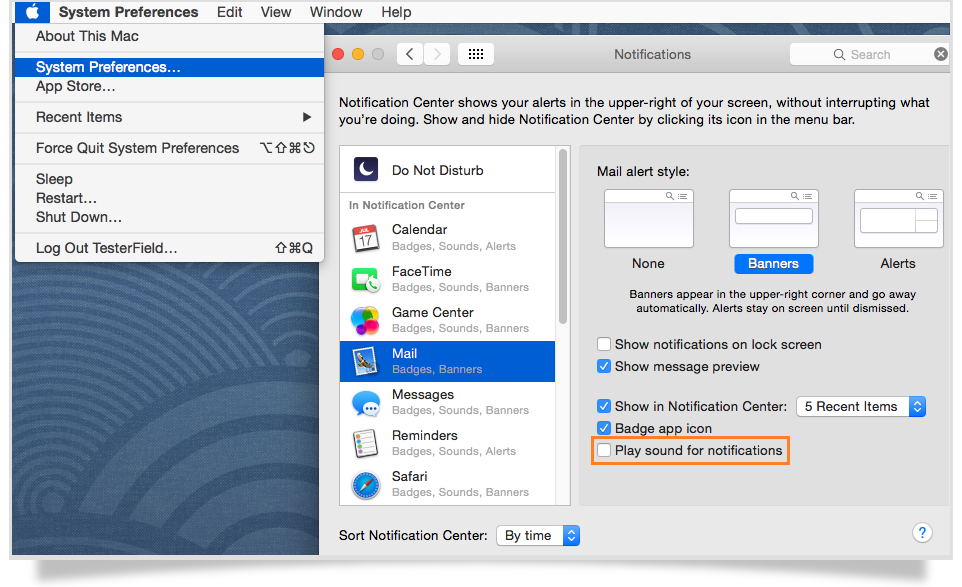
Task: Select the None alert style thumbnail
Action: (648, 218)
